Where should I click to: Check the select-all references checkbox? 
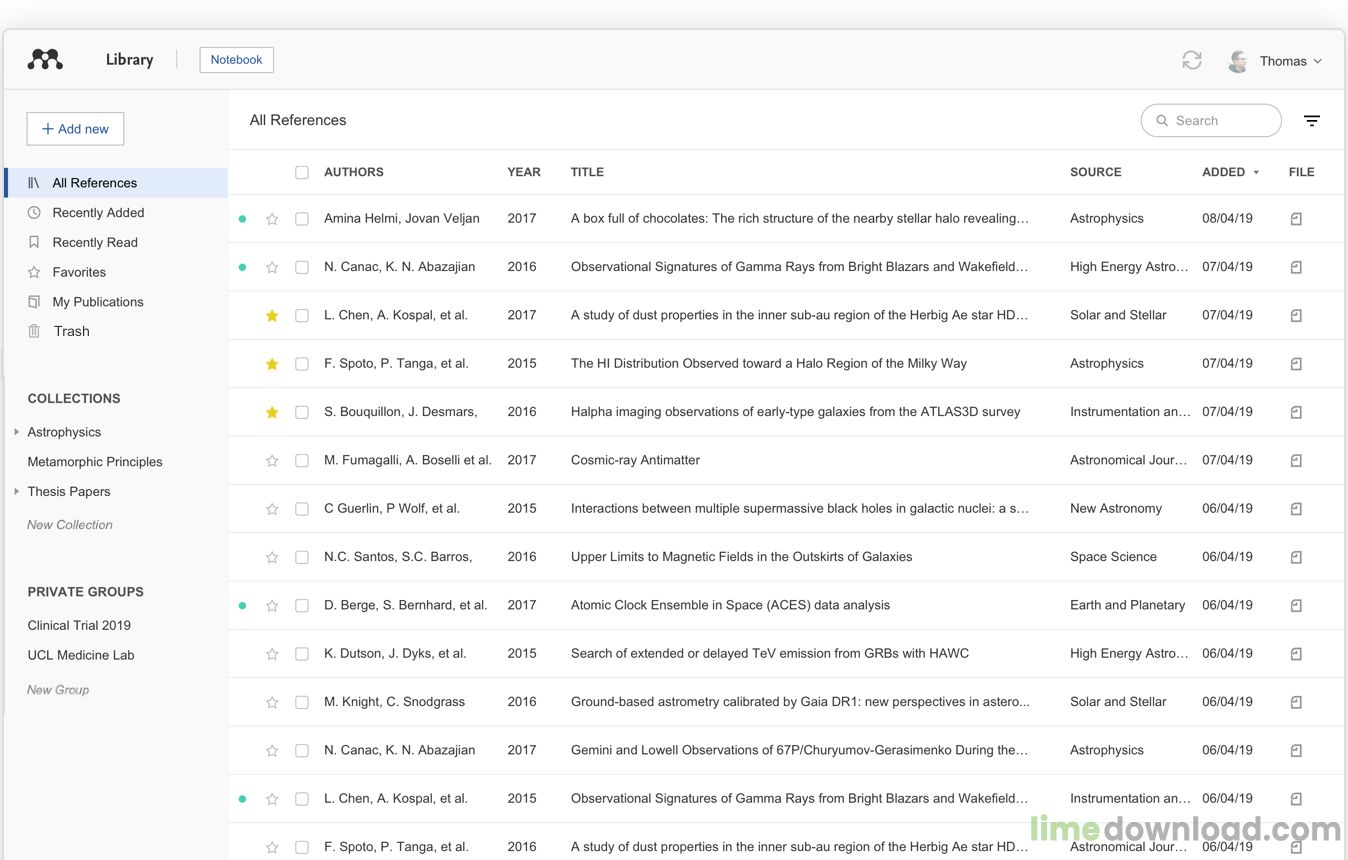301,172
